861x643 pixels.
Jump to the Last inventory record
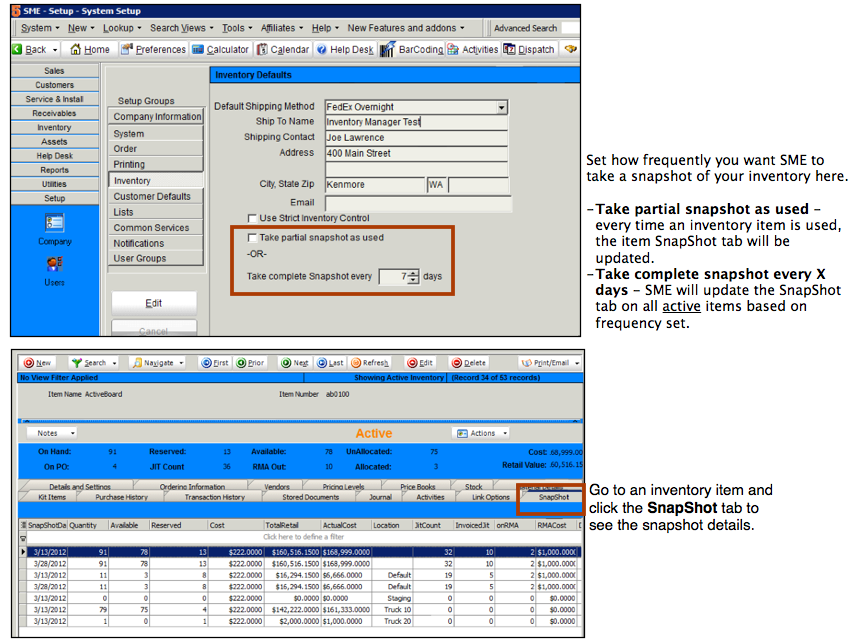(x=330, y=363)
